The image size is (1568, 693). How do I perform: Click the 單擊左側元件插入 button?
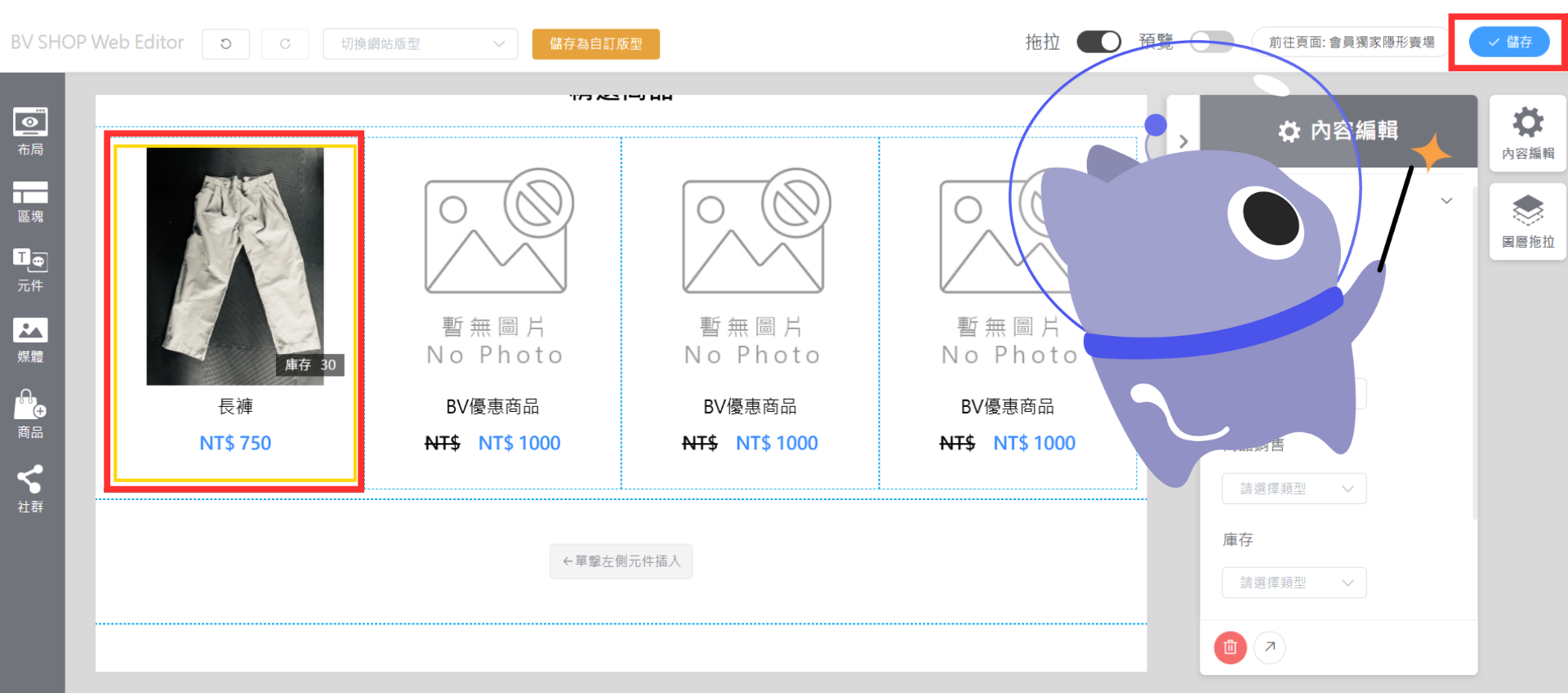tap(621, 561)
